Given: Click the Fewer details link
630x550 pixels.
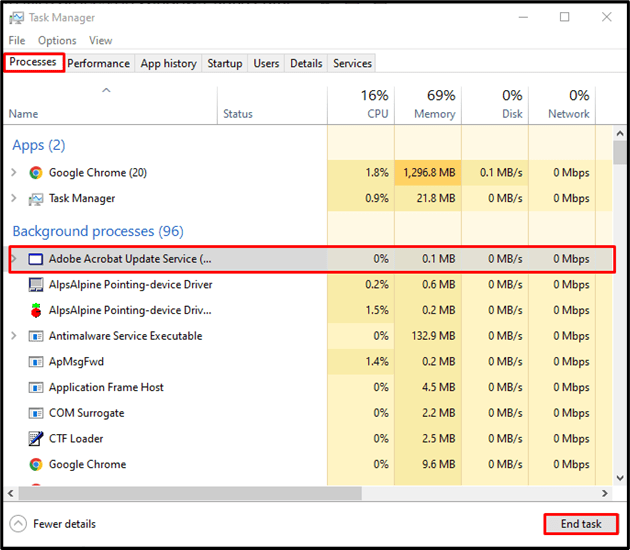Looking at the screenshot, I should point(64,524).
